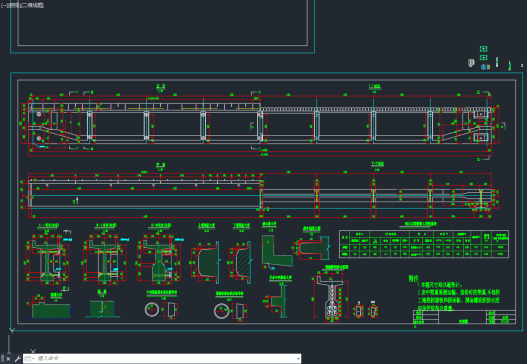The image size is (527, 364).
Task: Select the tall green lamp-like symbol
Action: point(510,66)
